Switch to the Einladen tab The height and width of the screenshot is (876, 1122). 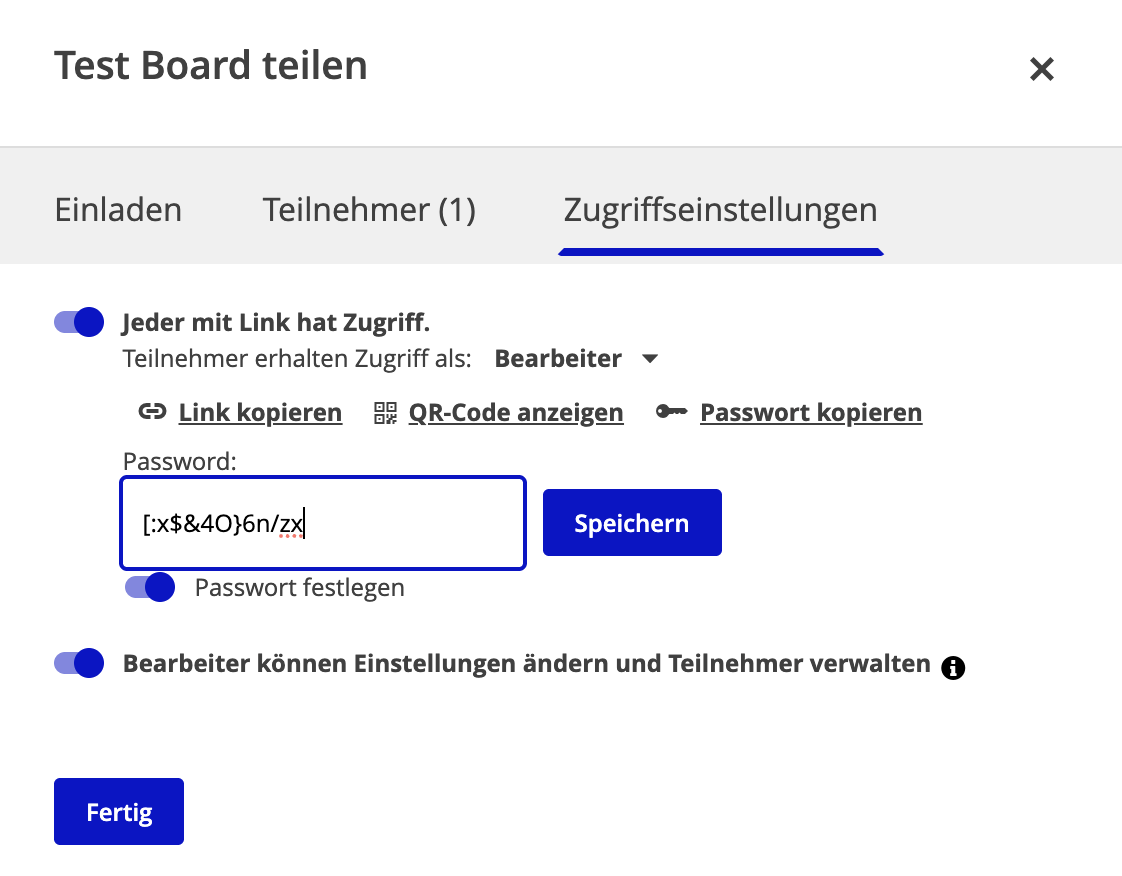point(117,209)
